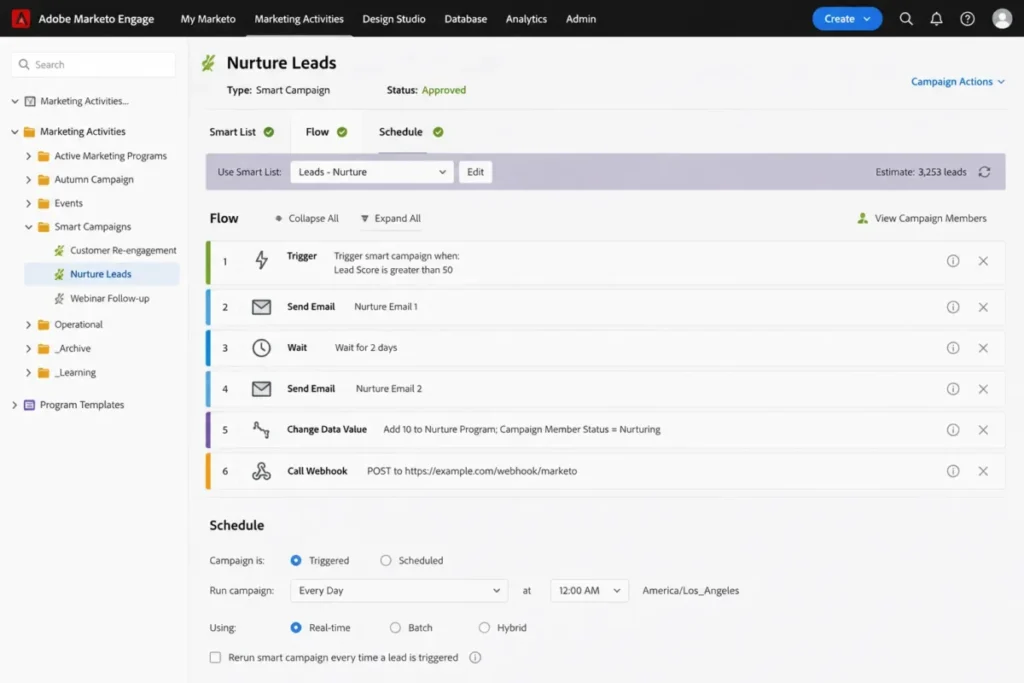Click the Trigger lightning bolt icon
Viewport: 1024px width, 683px height.
point(261,261)
